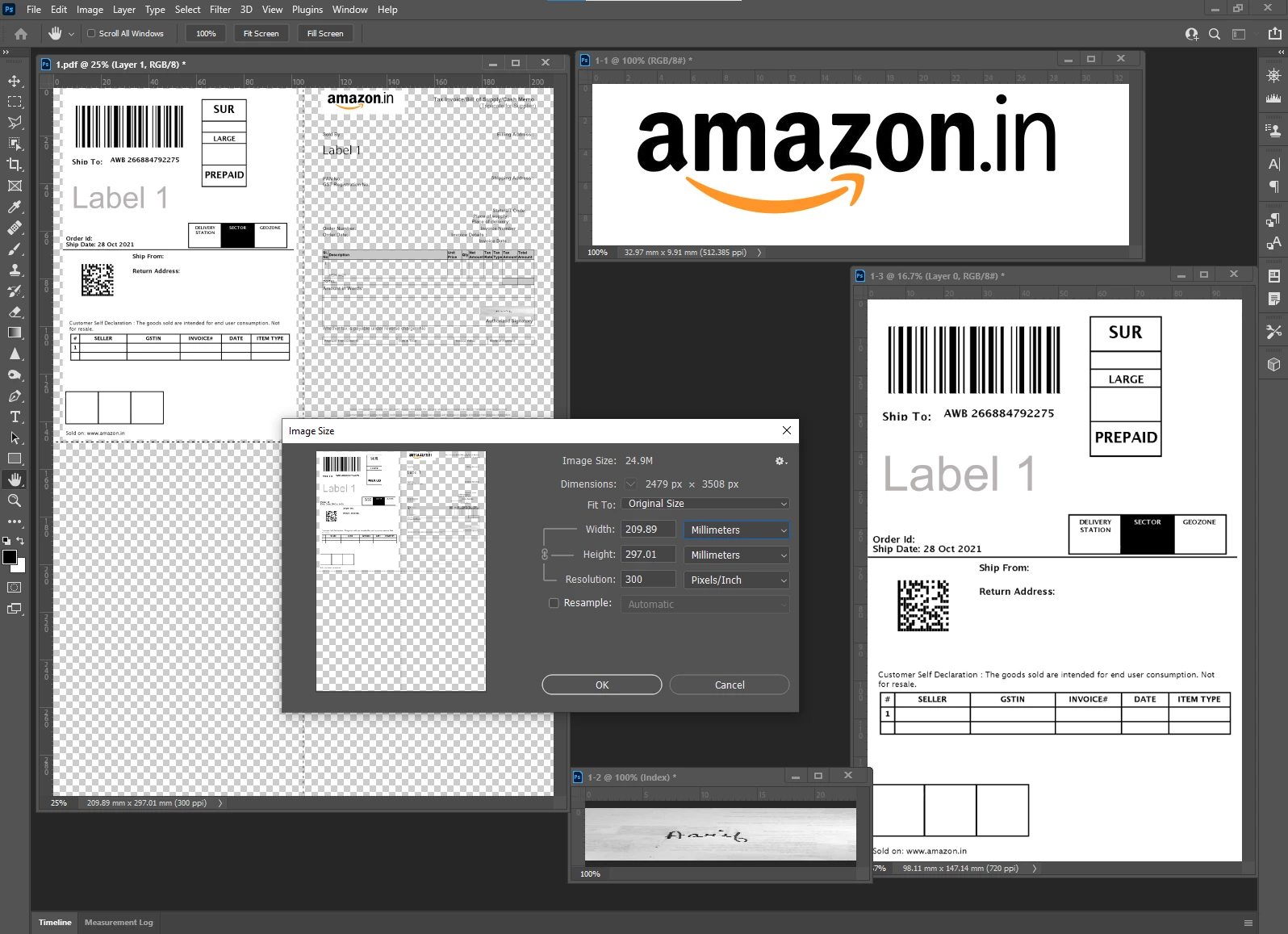1288x934 pixels.
Task: Toggle the constrain proportions link icon
Action: [x=545, y=555]
